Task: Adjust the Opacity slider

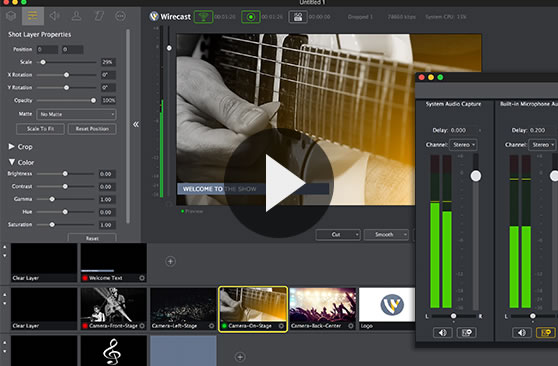Action: tap(93, 100)
